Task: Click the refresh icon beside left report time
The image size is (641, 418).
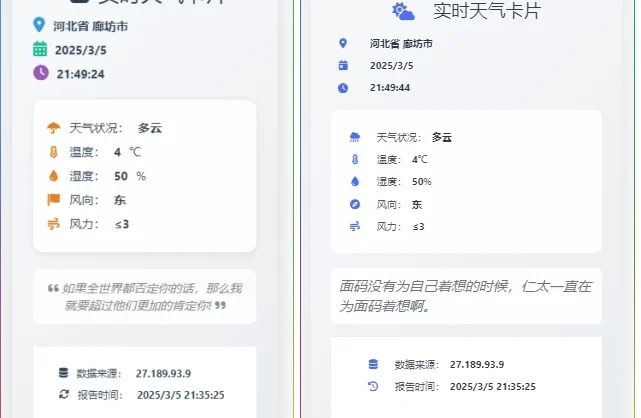Action: coord(64,394)
